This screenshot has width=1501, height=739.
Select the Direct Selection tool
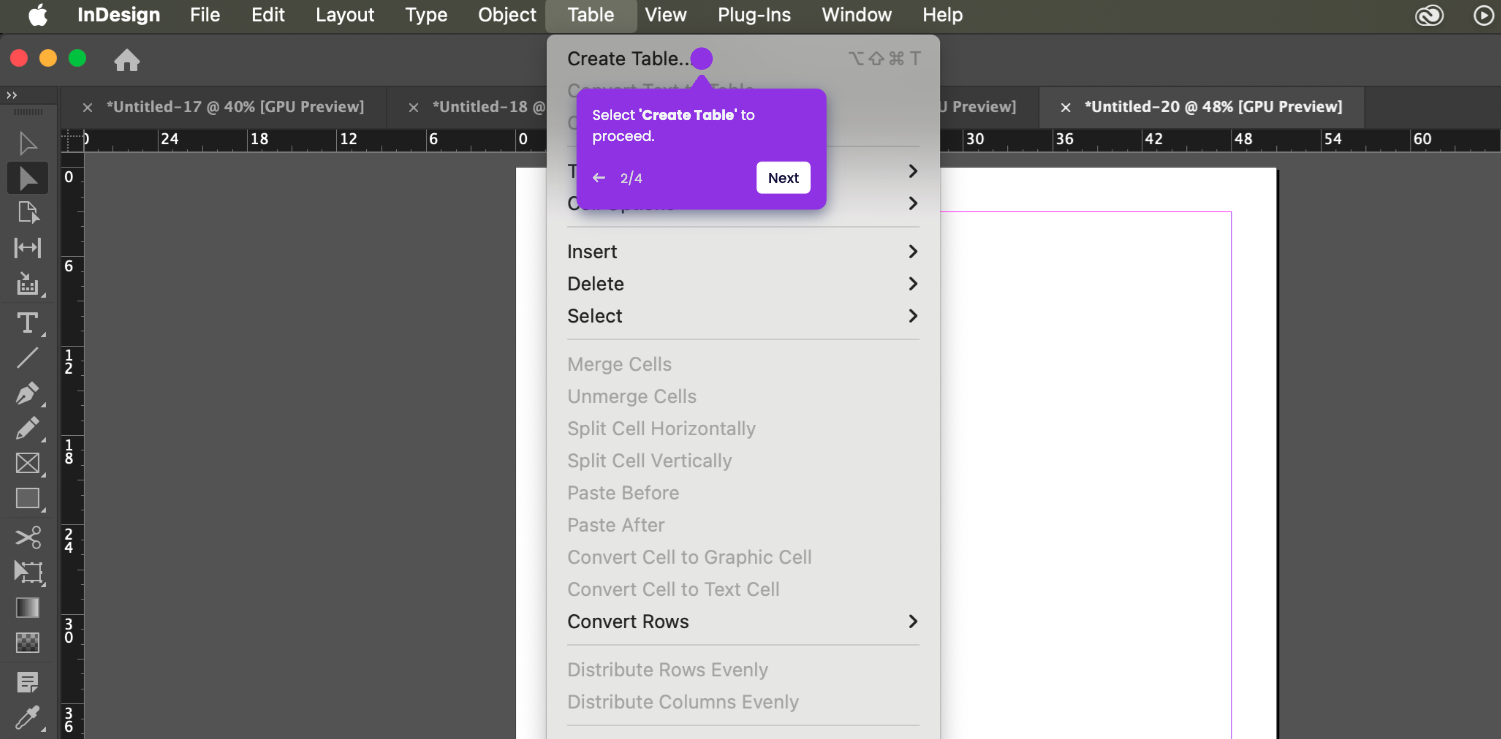[28, 178]
